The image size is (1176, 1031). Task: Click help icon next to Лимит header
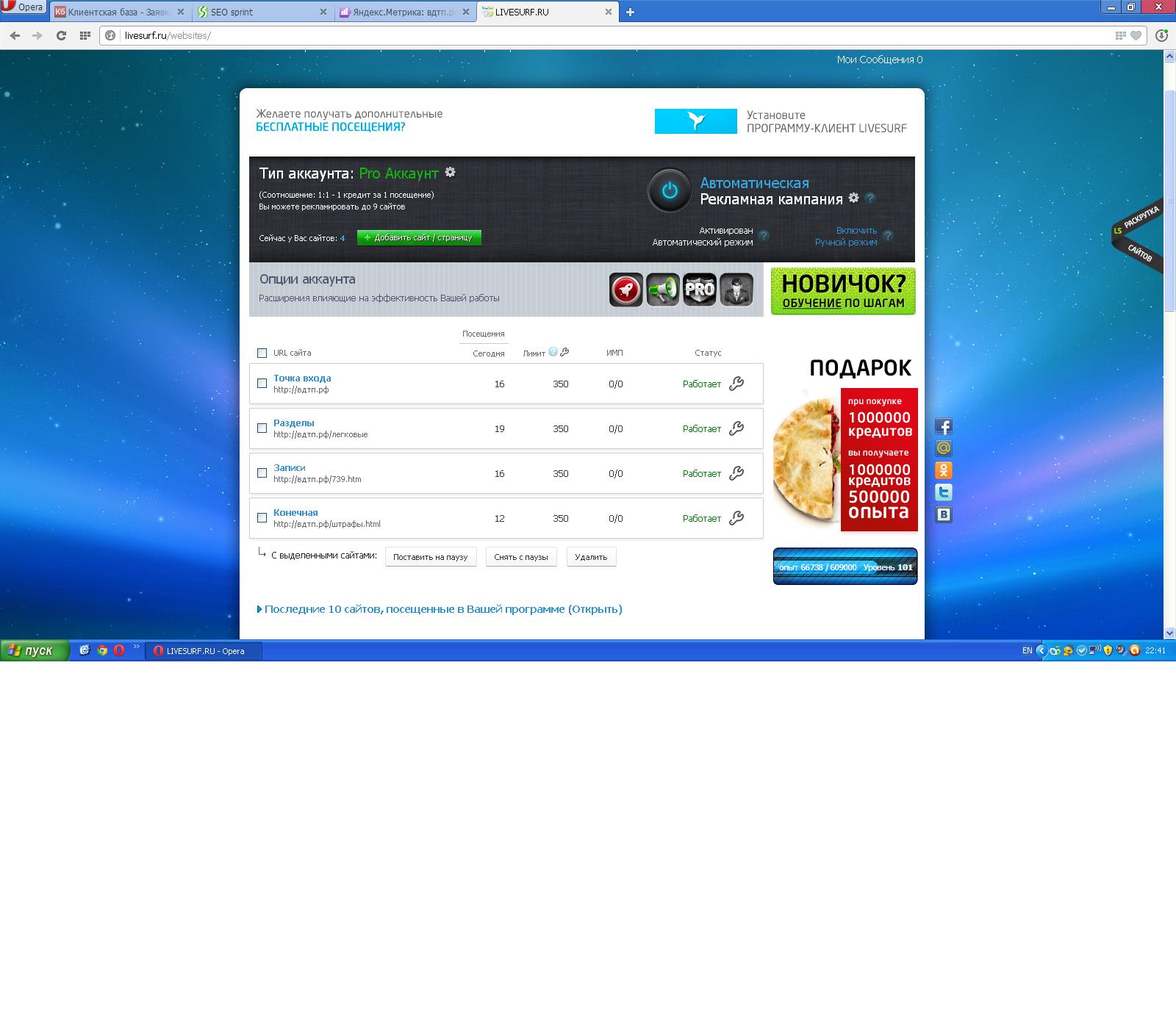pyautogui.click(x=553, y=352)
